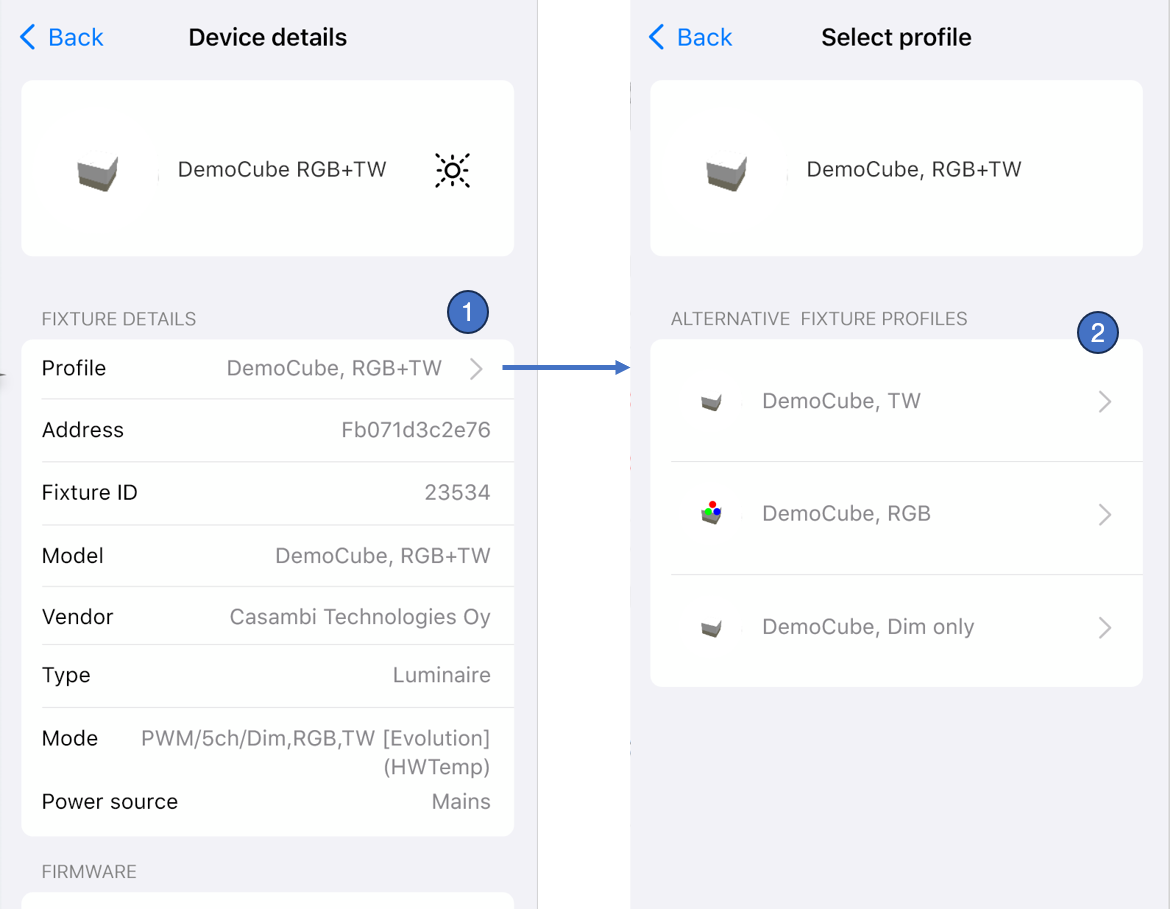Viewport: 1170px width, 909px height.
Task: Tap the Select profile back arrow icon
Action: tap(657, 38)
